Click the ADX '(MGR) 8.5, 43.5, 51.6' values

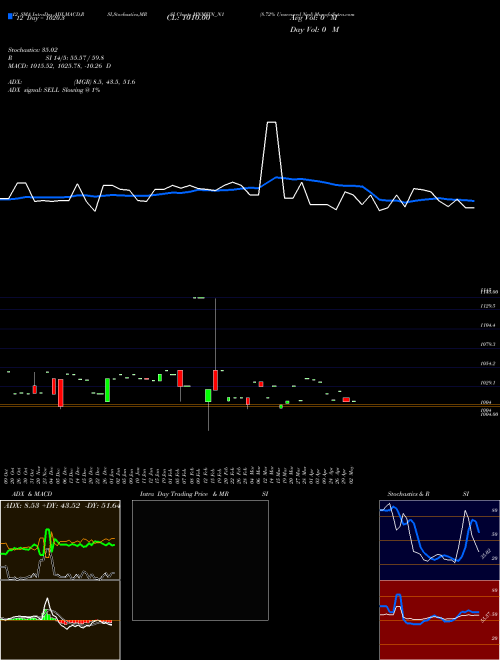105,82
